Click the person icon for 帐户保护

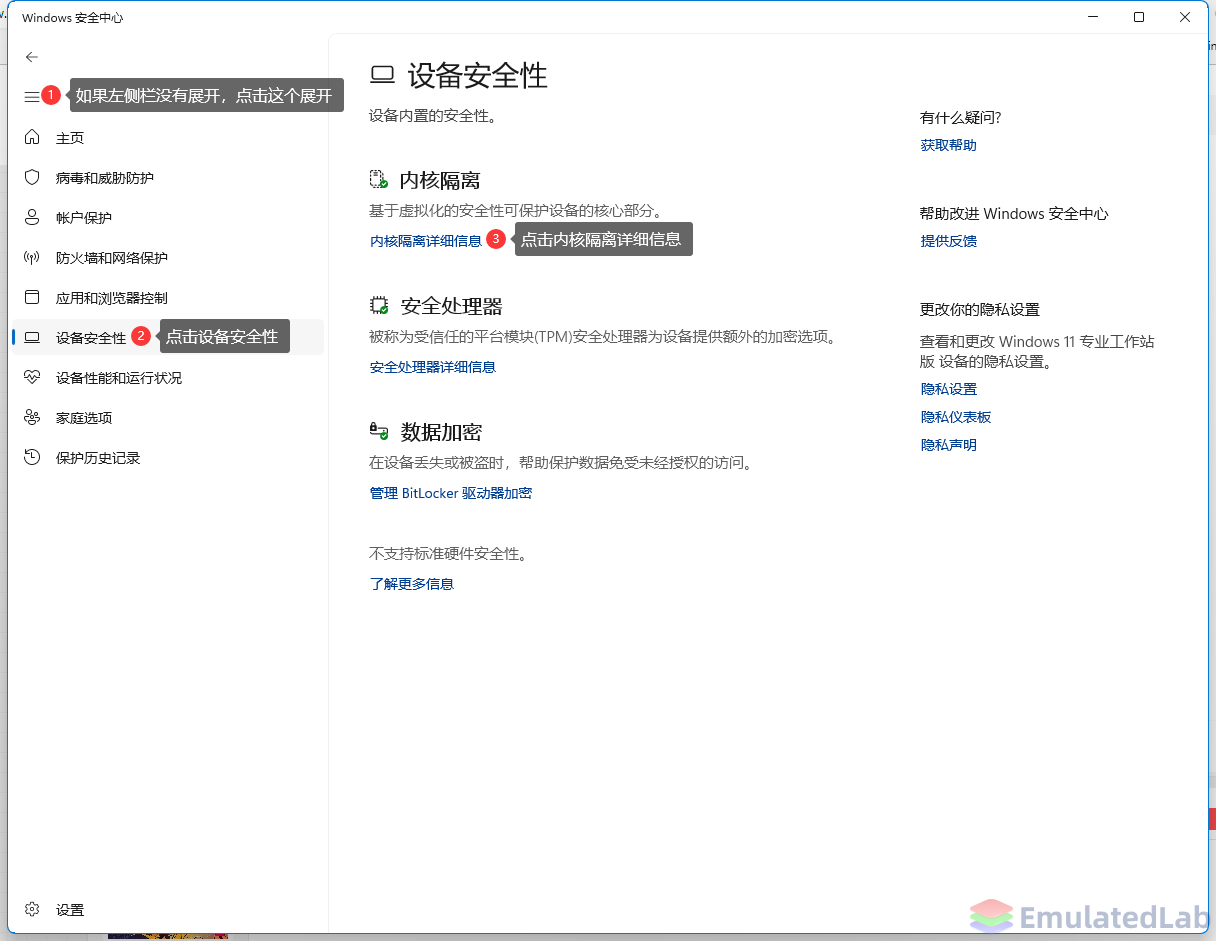(32, 217)
